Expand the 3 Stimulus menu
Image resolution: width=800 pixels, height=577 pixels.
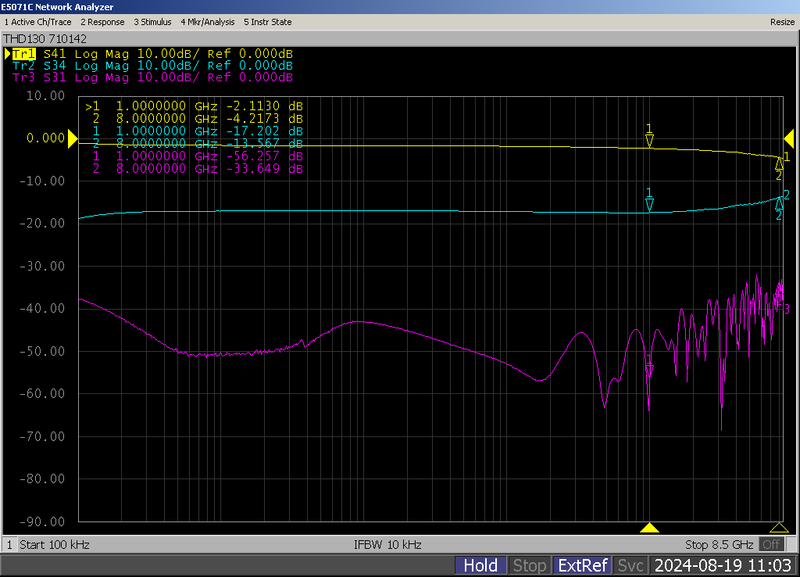coord(152,21)
